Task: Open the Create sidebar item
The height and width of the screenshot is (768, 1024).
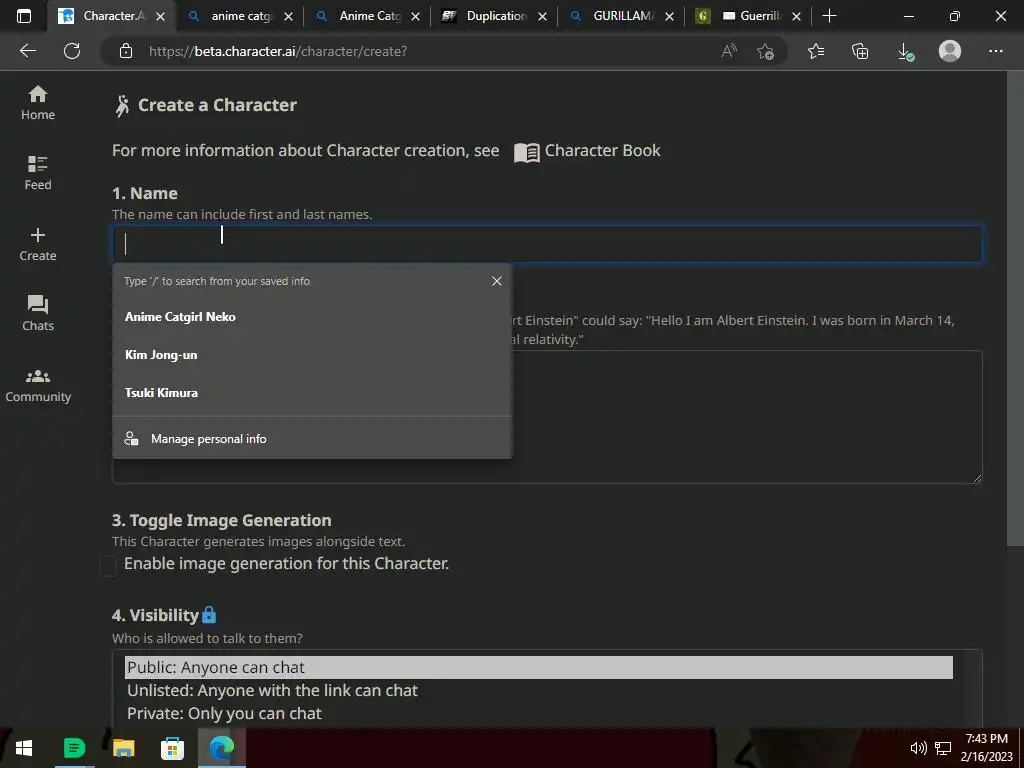Action: 38,244
